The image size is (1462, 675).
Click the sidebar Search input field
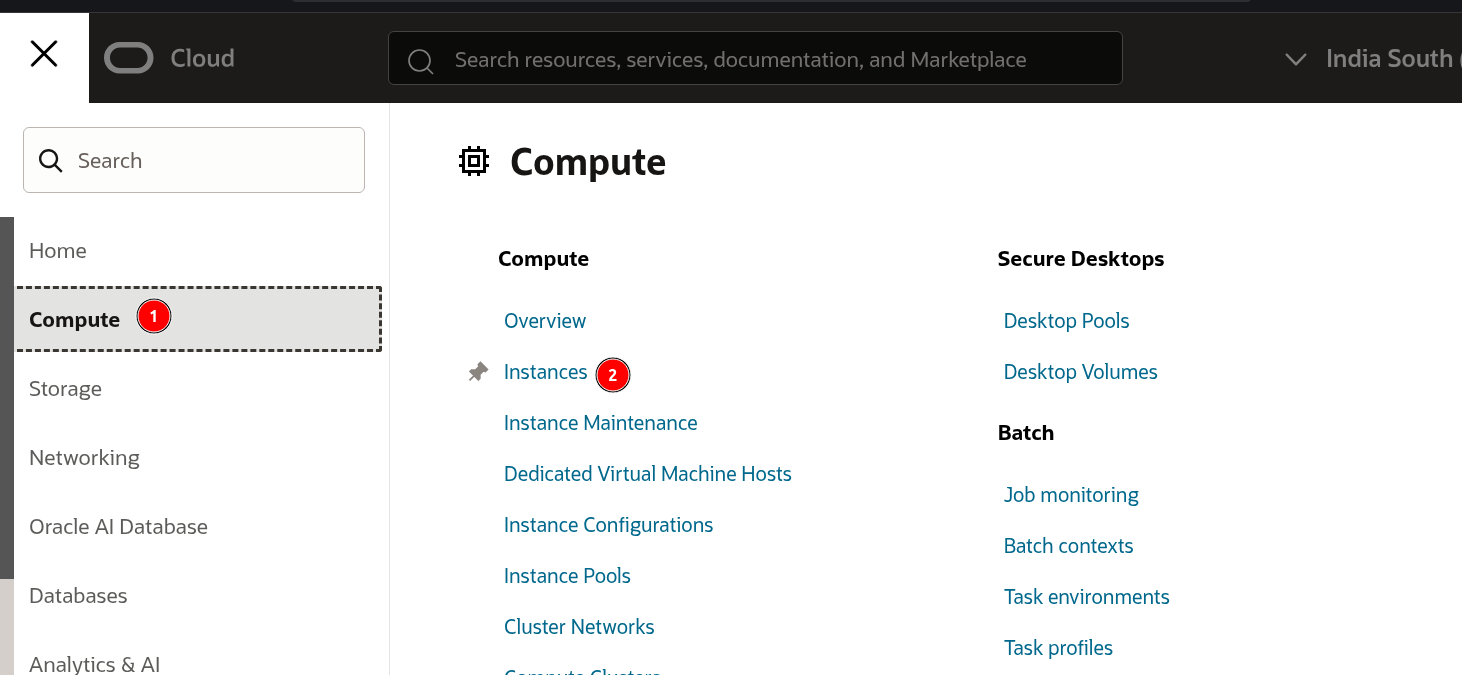(194, 160)
